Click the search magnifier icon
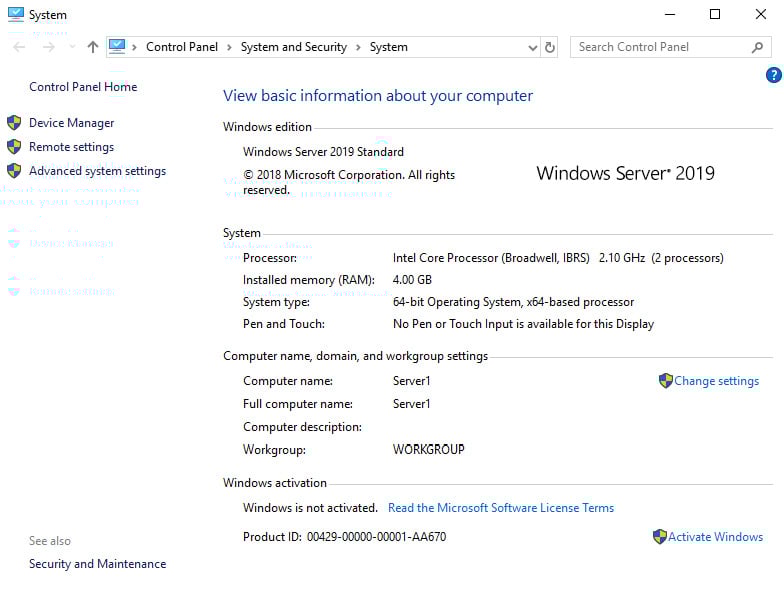The height and width of the screenshot is (590, 784). tap(758, 48)
